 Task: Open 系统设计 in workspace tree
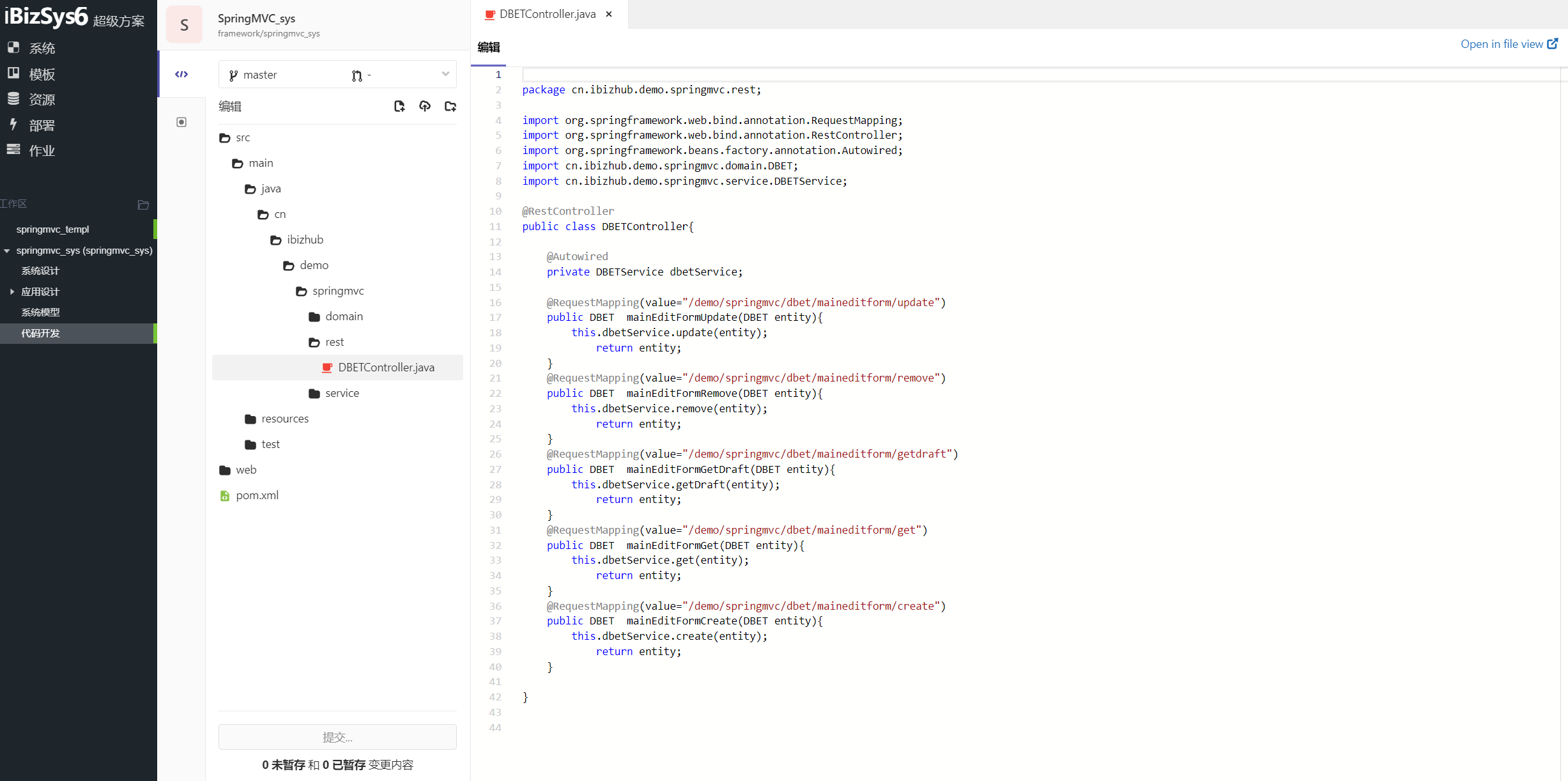point(40,271)
